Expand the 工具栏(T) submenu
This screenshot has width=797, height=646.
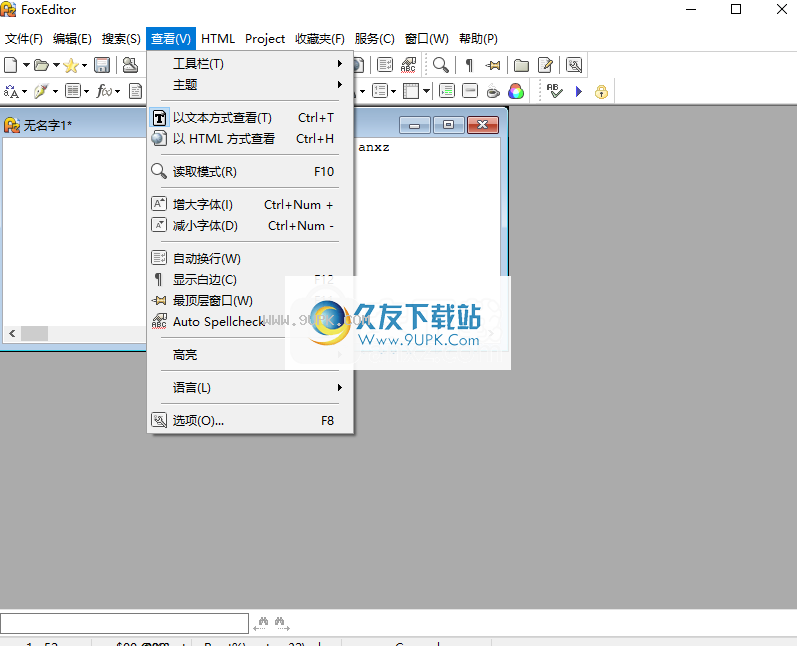[x=250, y=64]
